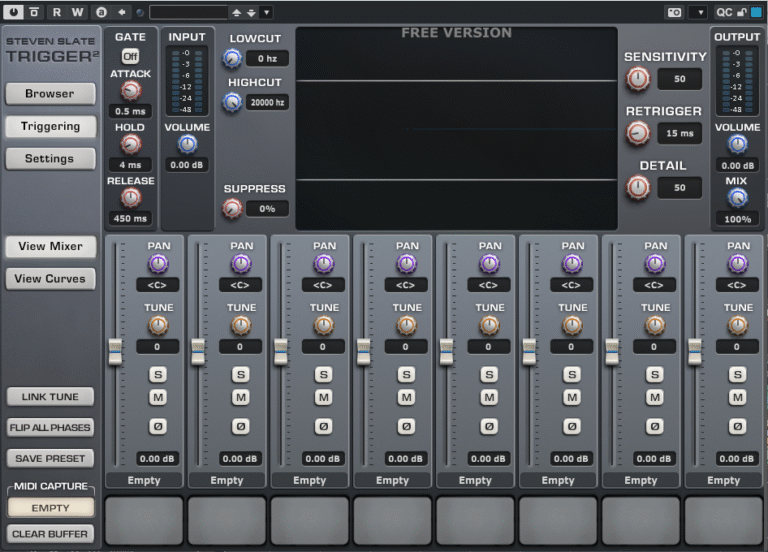Click the first empty sample pad slot

(144, 520)
